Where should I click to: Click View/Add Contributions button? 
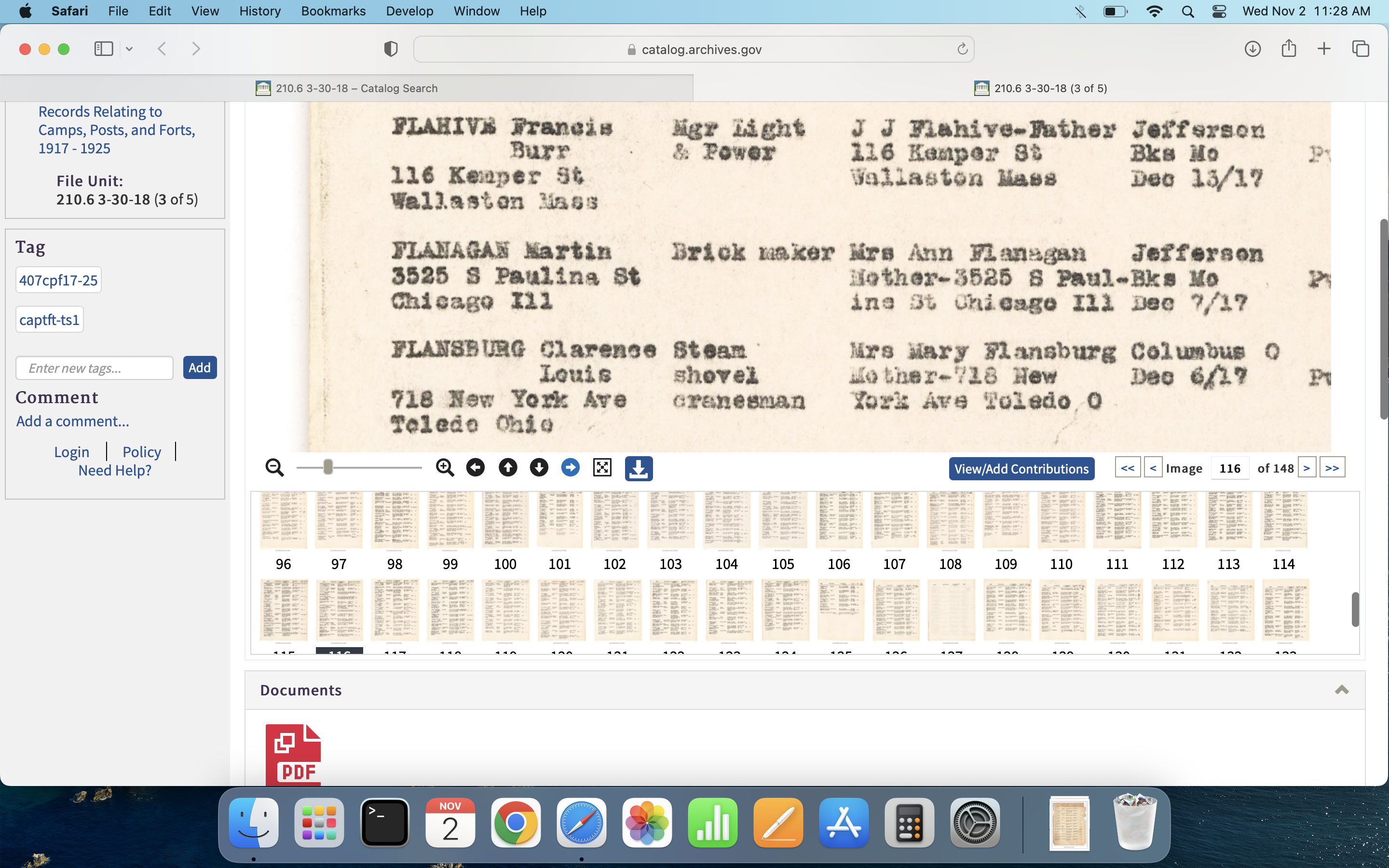[x=1021, y=468]
